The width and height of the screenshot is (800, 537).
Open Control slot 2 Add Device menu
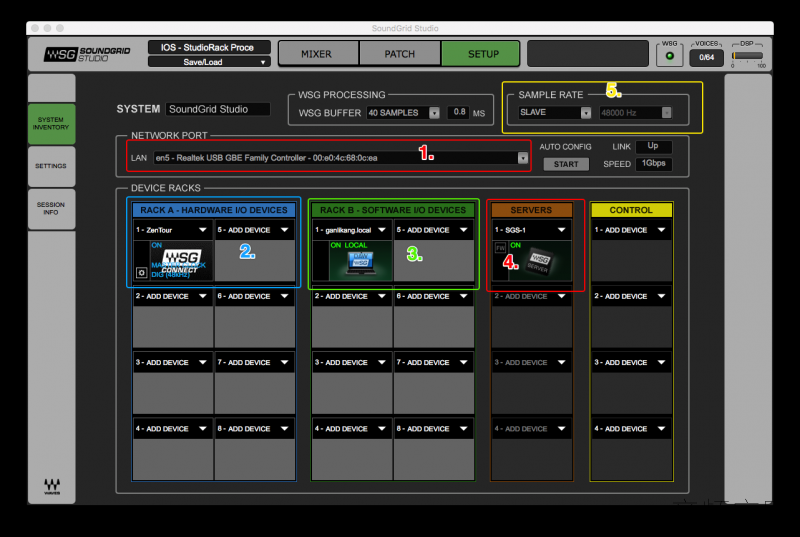click(x=631, y=296)
